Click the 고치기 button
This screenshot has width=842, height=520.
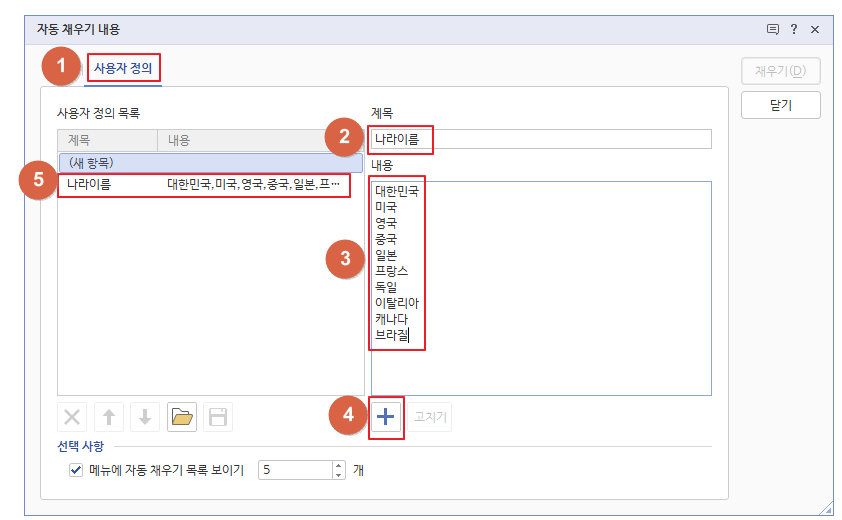[430, 417]
